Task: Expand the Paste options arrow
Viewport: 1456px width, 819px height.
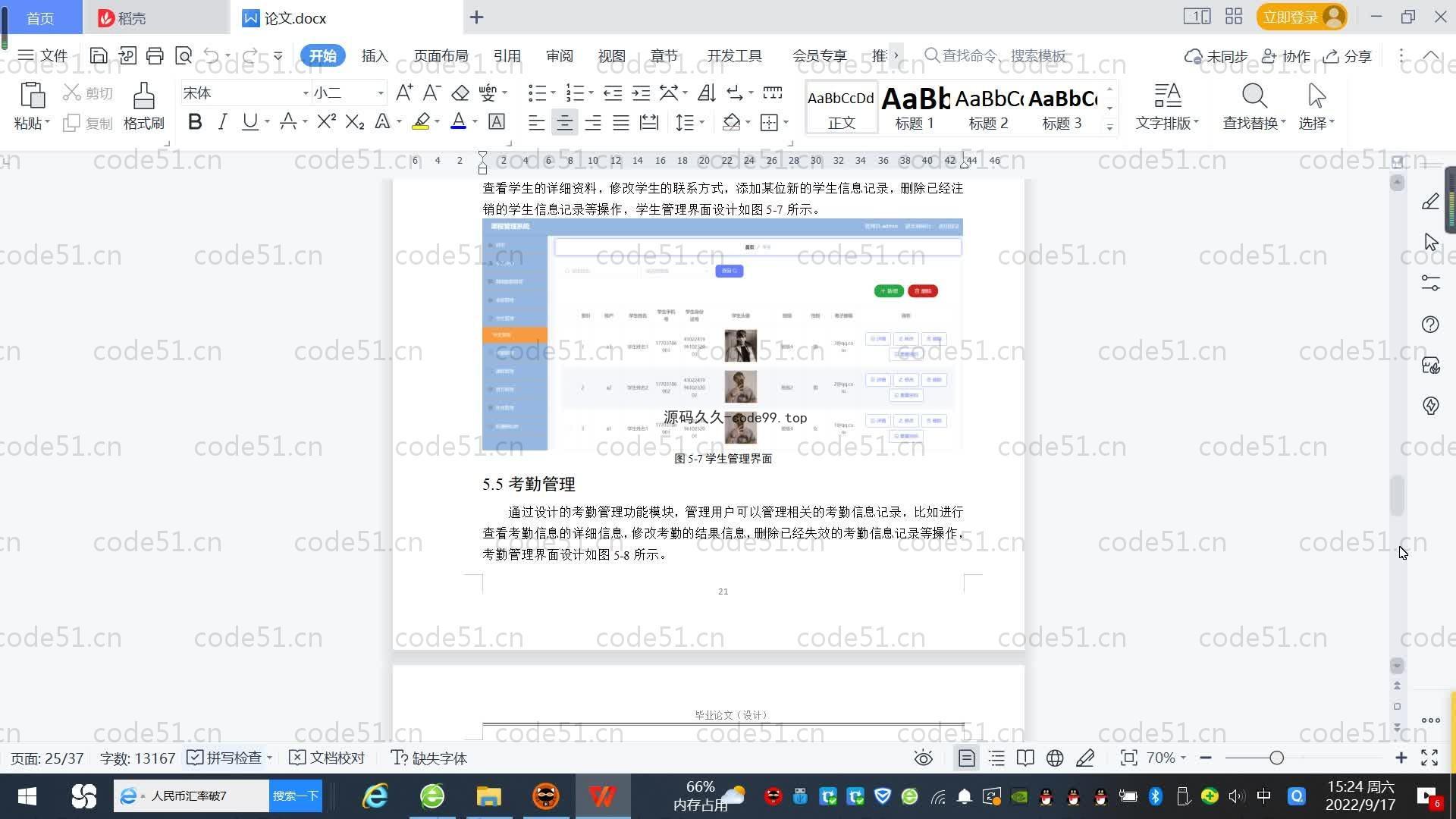Action: [x=47, y=122]
